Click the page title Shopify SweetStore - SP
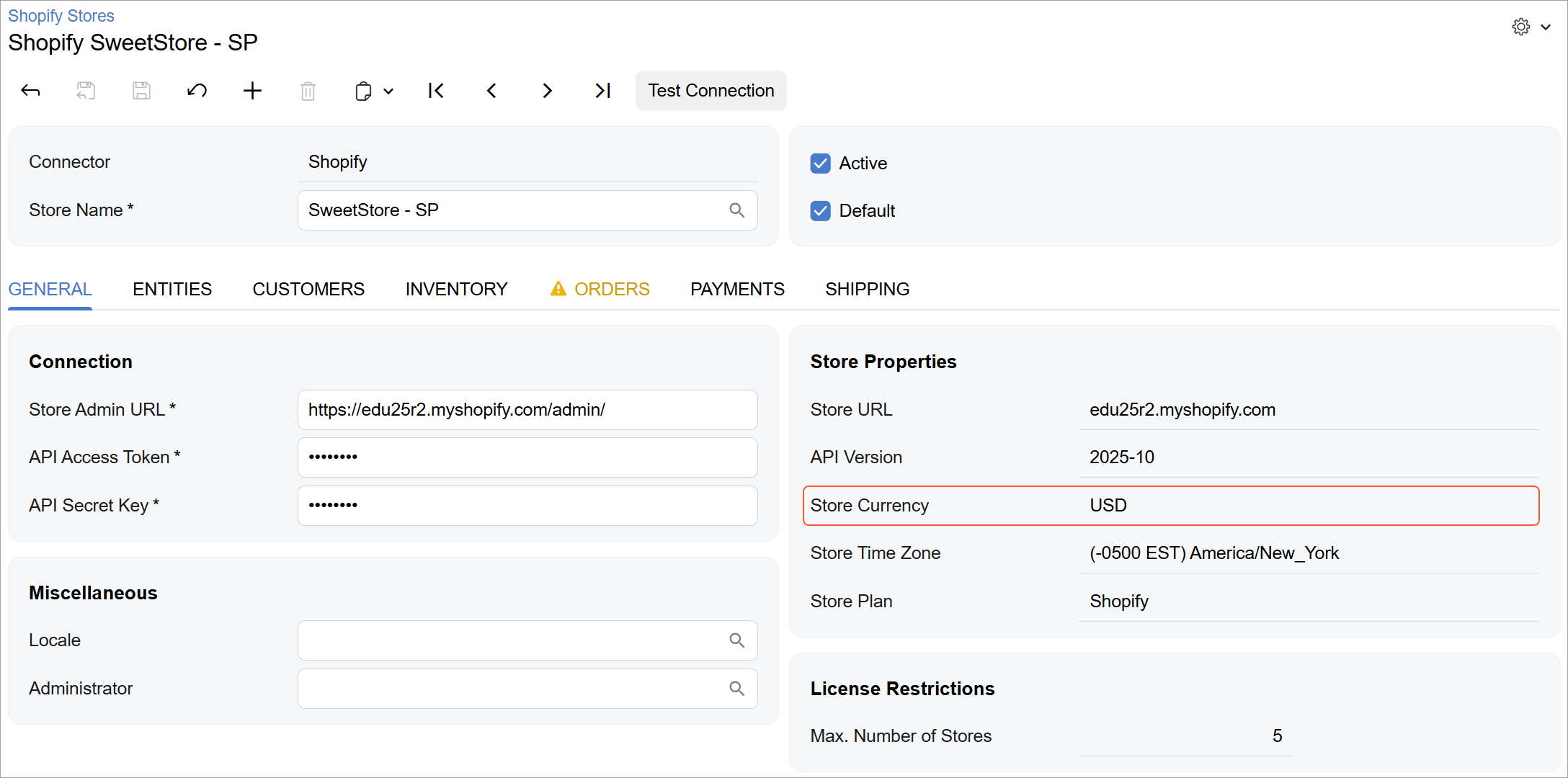Screen dimensions: 1568x778 pyautogui.click(x=133, y=43)
